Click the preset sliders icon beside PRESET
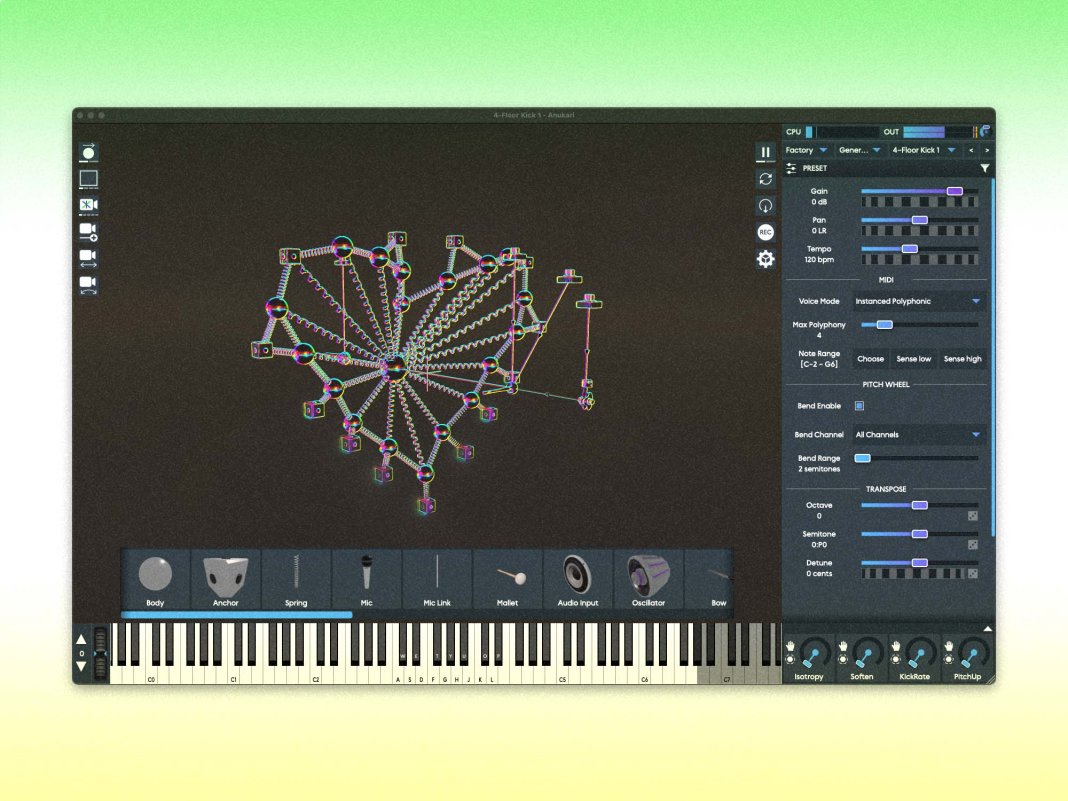Screen dimensions: 1068x801 pyautogui.click(x=791, y=168)
